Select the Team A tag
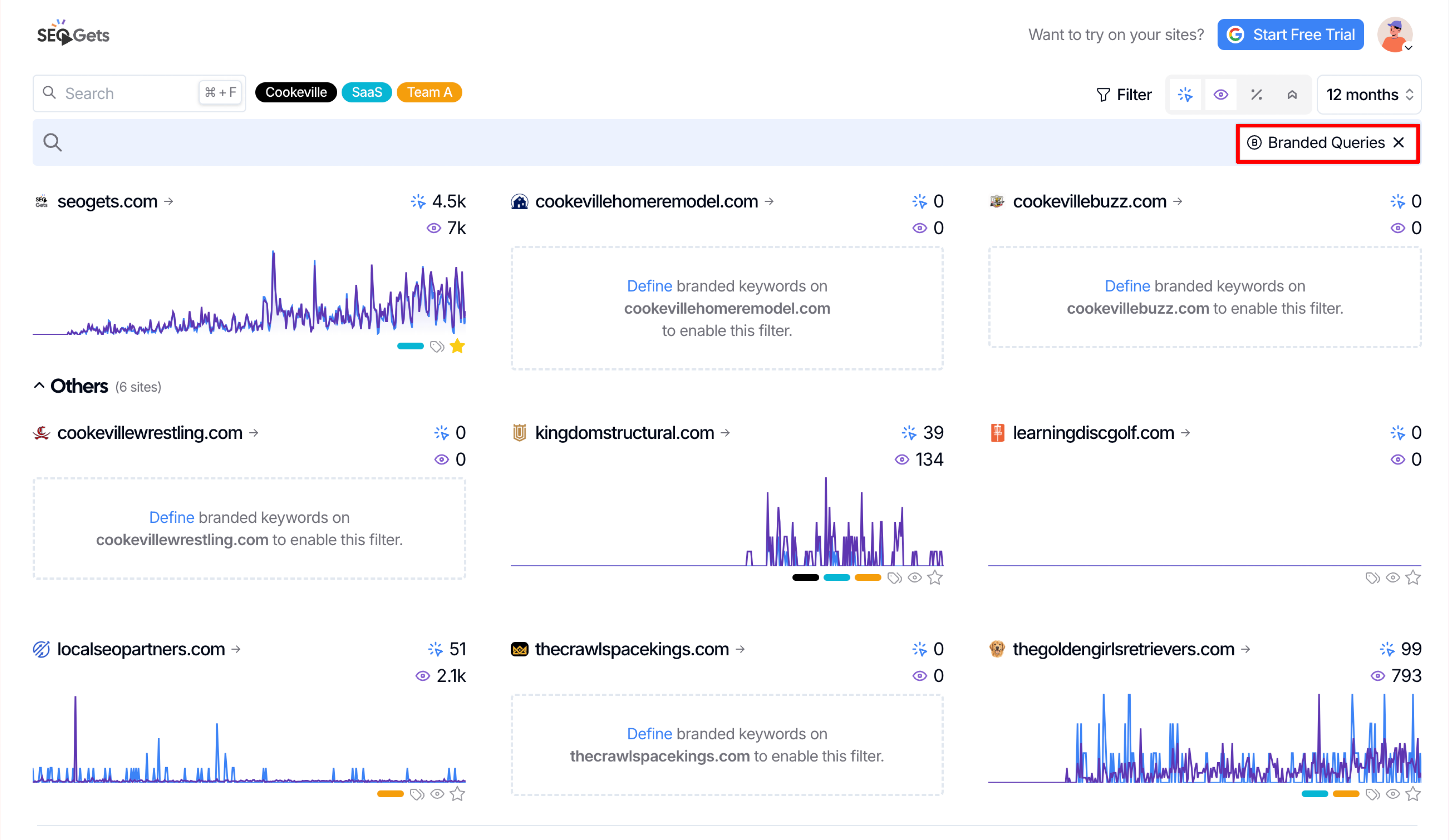Screen dimensions: 1449x840 click(429, 92)
